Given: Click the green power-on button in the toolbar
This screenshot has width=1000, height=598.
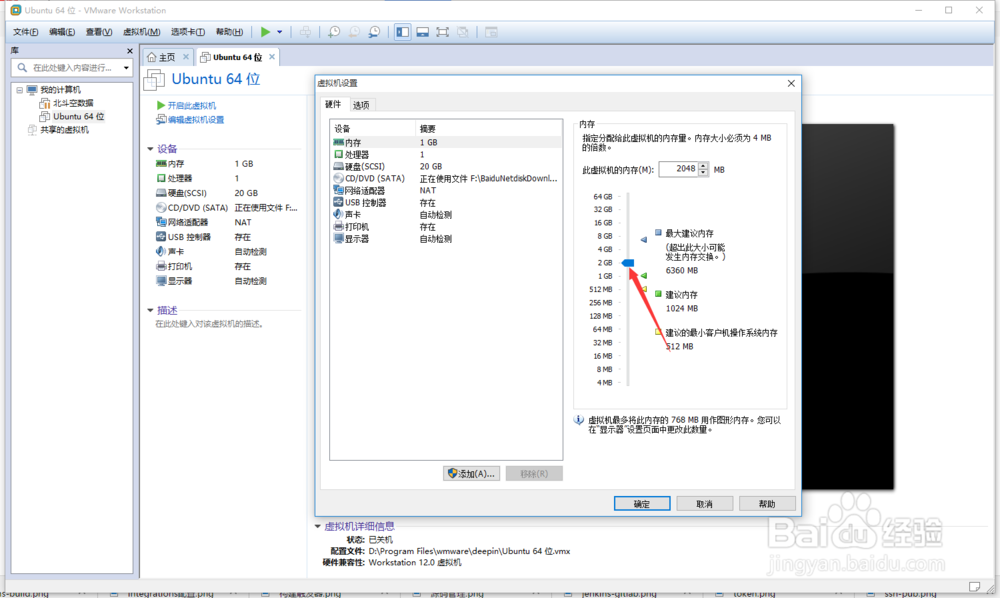Looking at the screenshot, I should point(265,31).
